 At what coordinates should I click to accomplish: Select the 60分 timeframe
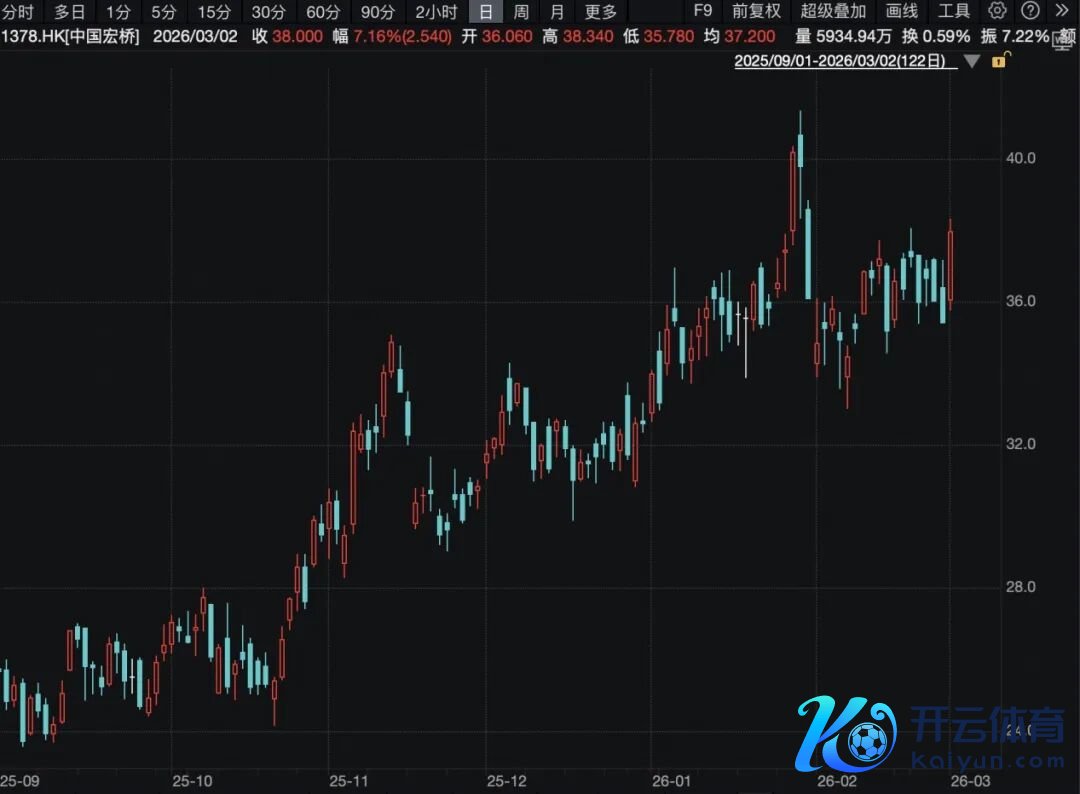(x=322, y=12)
